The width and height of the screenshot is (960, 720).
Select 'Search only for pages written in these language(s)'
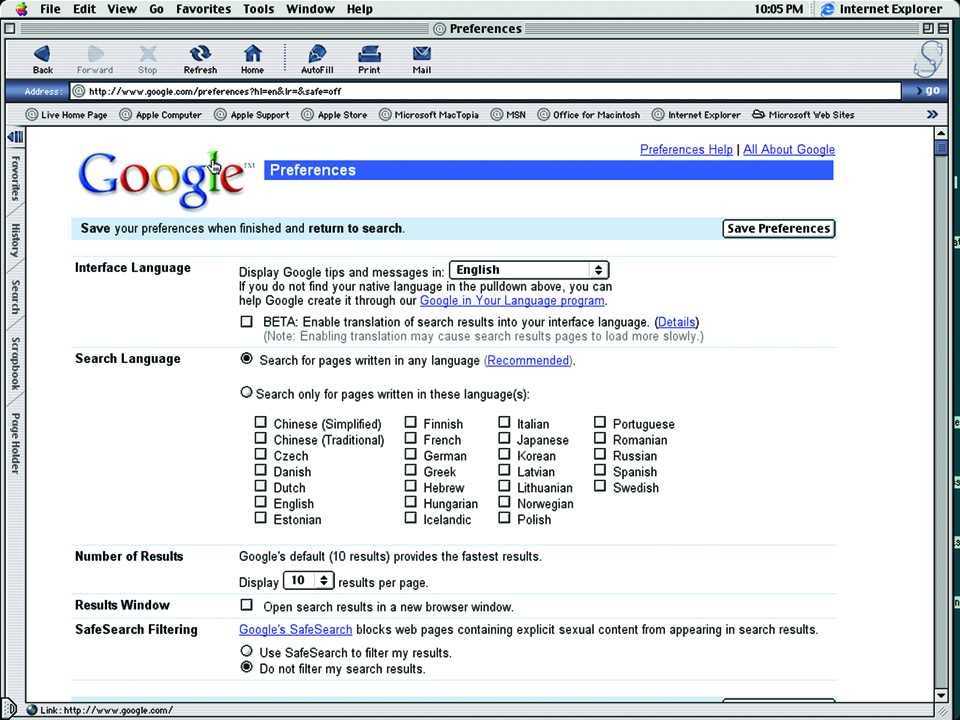(246, 392)
